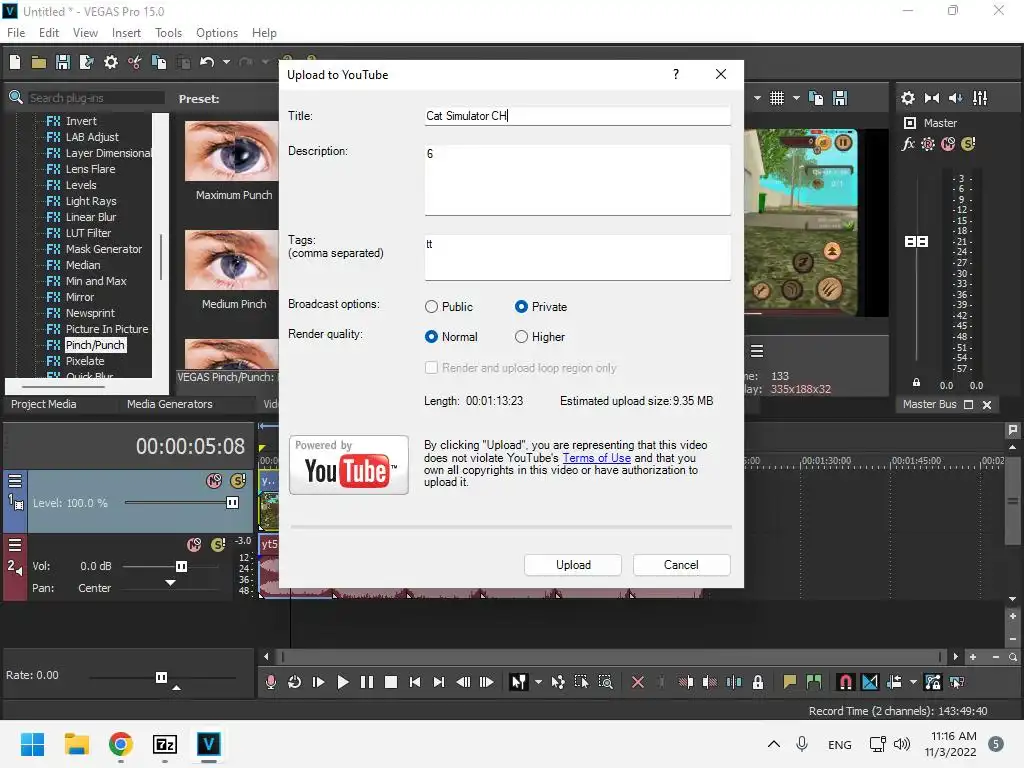Viewport: 1024px width, 768px height.
Task: Click the New project icon in toolbar
Action: click(x=15, y=62)
